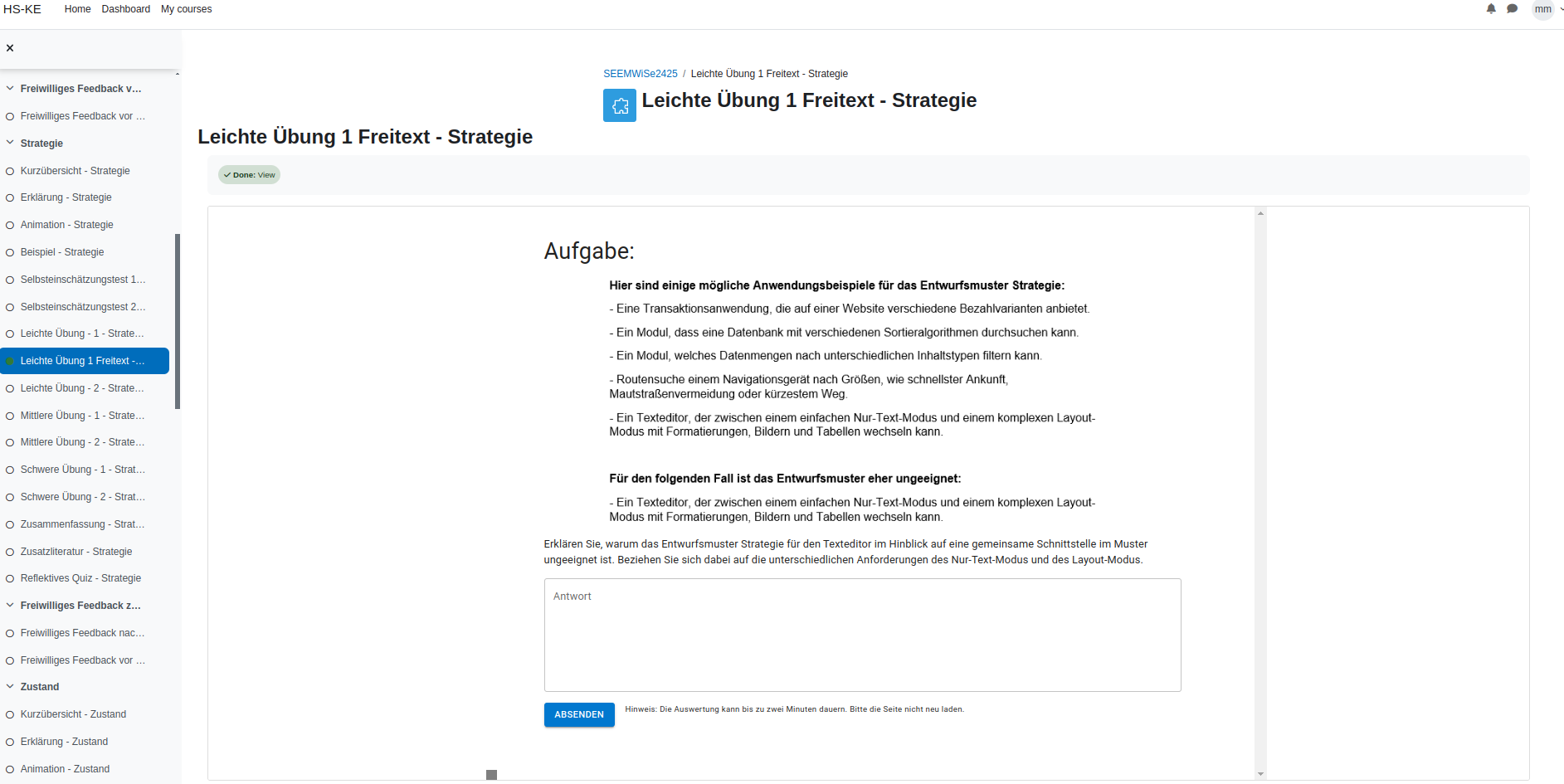
Task: Click the ABSENDEN button
Action: coord(578,714)
